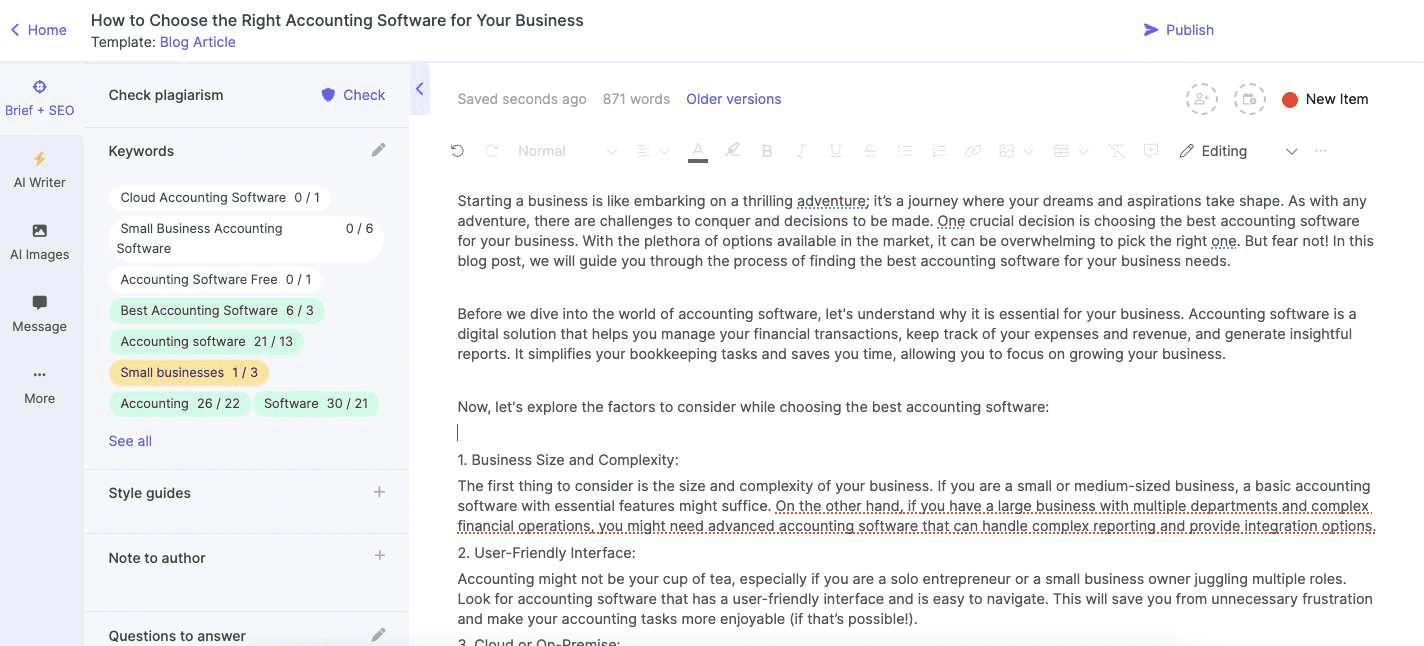Expand Style guides with plus icon
The width and height of the screenshot is (1424, 646).
[379, 492]
